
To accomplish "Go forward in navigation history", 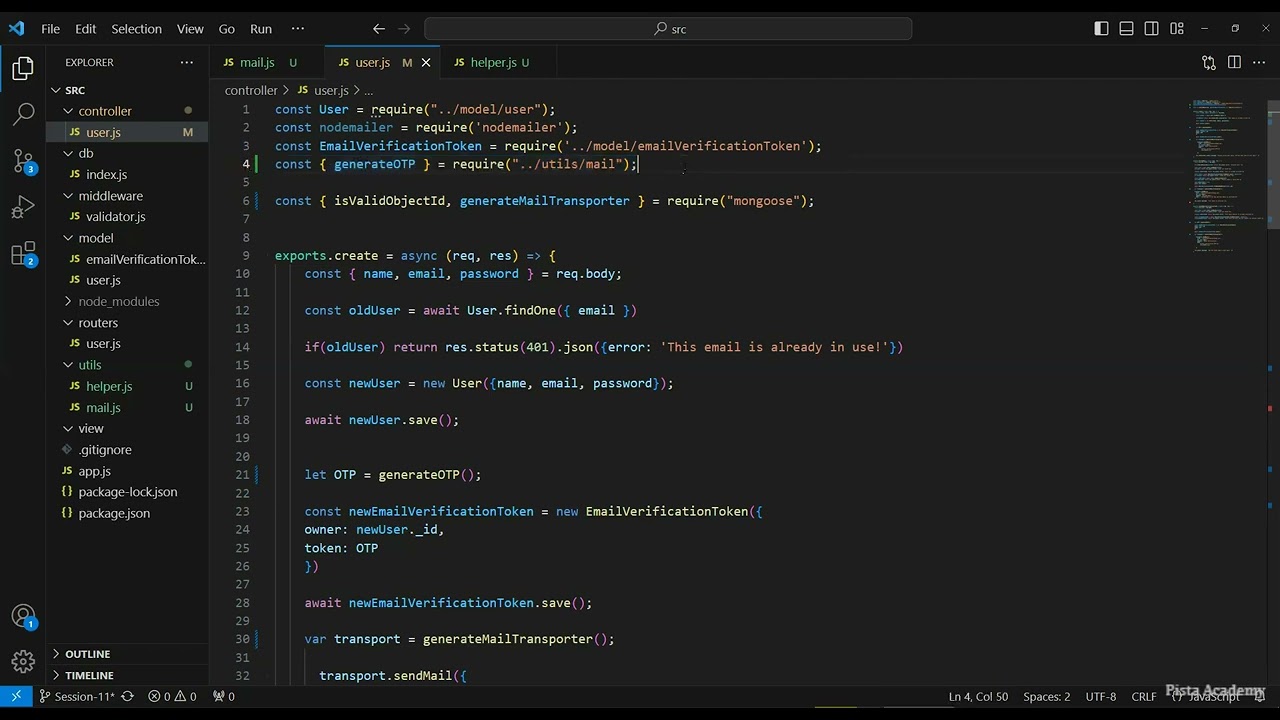I will tap(406, 29).
